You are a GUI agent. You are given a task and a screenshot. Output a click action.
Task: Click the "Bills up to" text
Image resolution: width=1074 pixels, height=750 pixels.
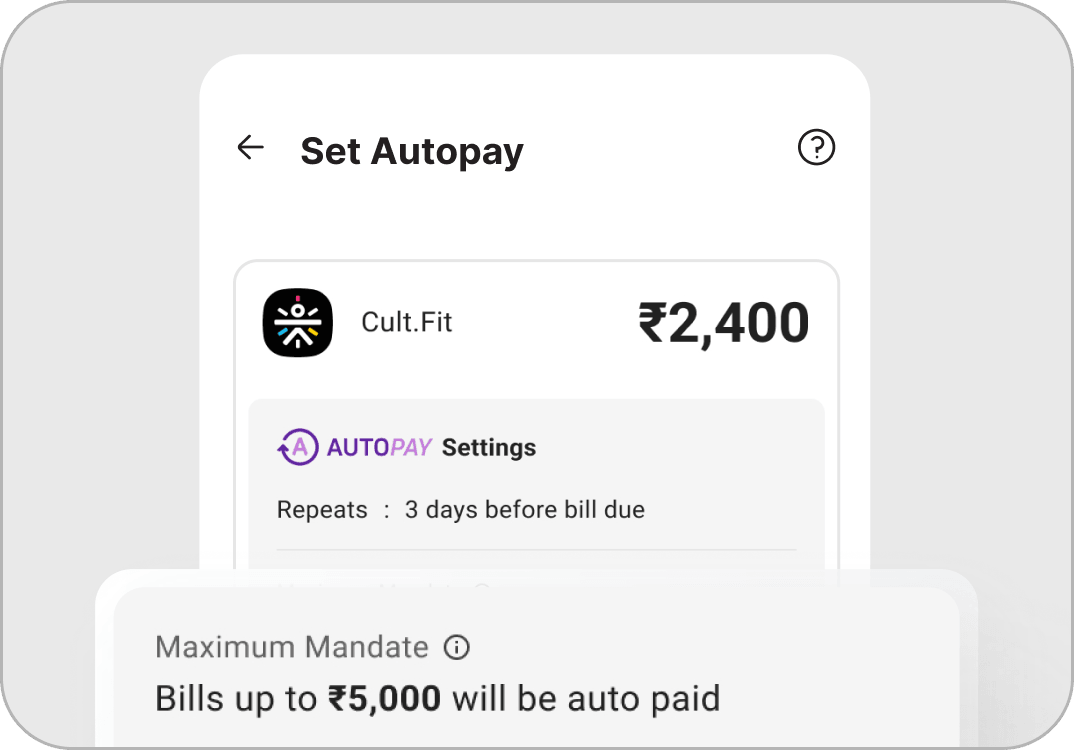[x=236, y=698]
